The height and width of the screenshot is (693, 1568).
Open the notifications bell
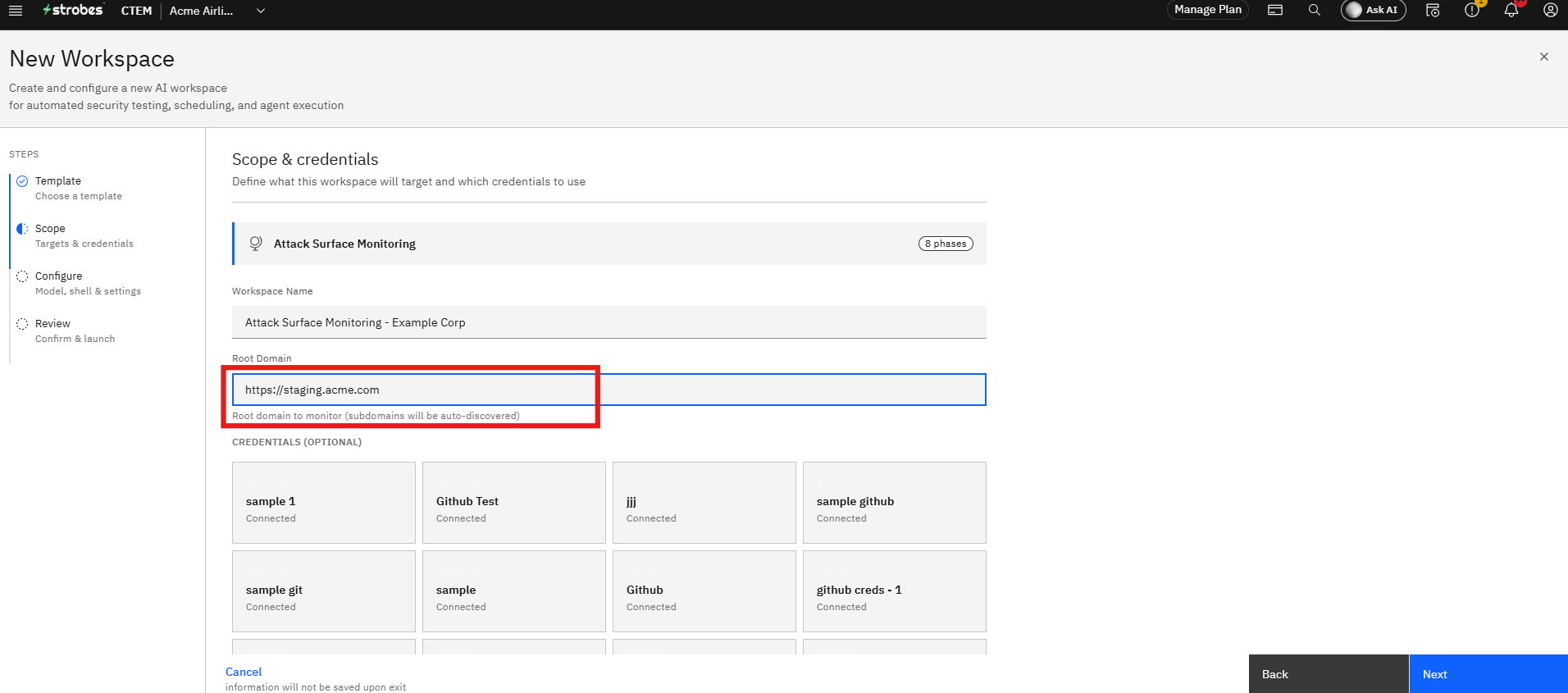(x=1511, y=10)
